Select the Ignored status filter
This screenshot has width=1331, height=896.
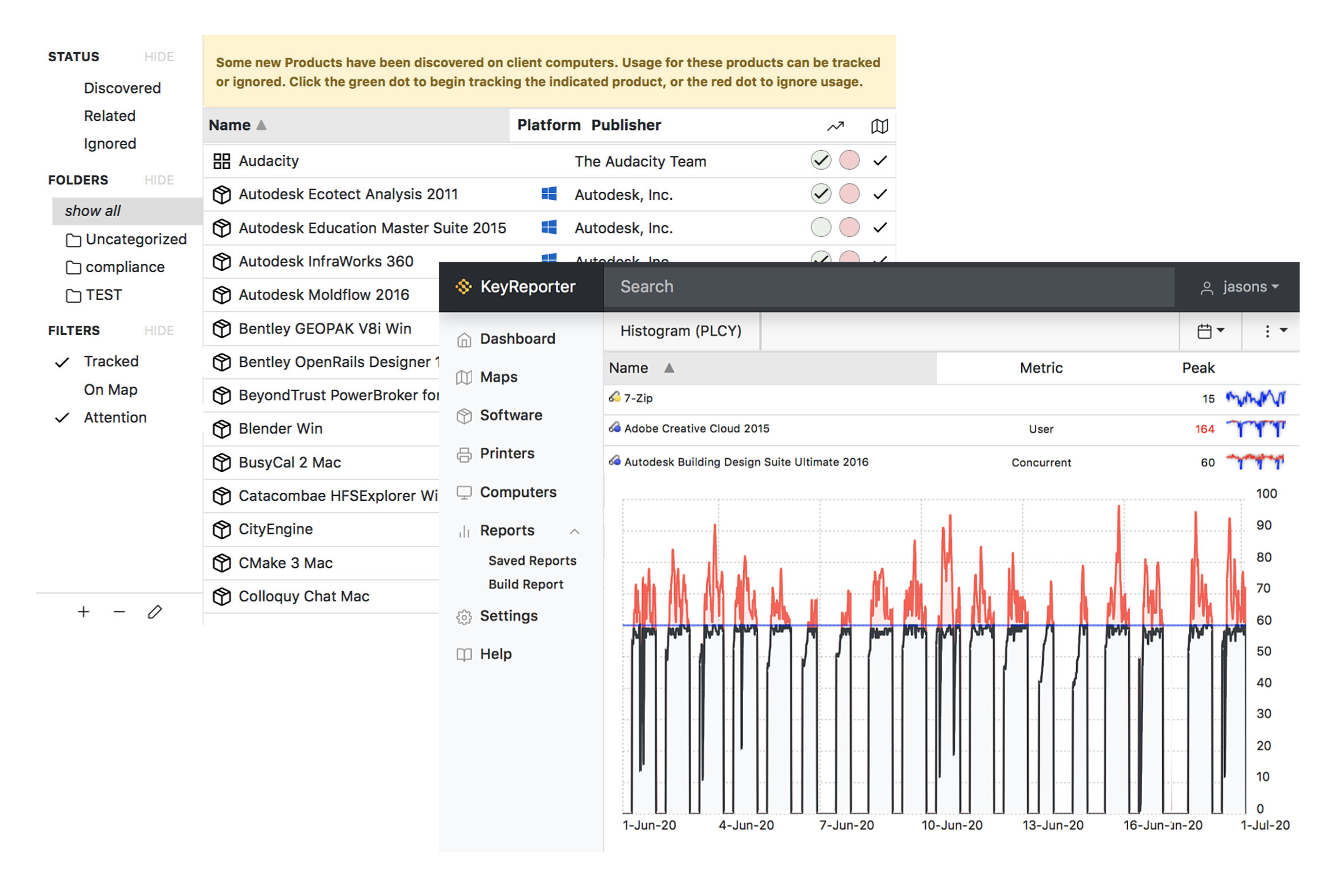(110, 144)
